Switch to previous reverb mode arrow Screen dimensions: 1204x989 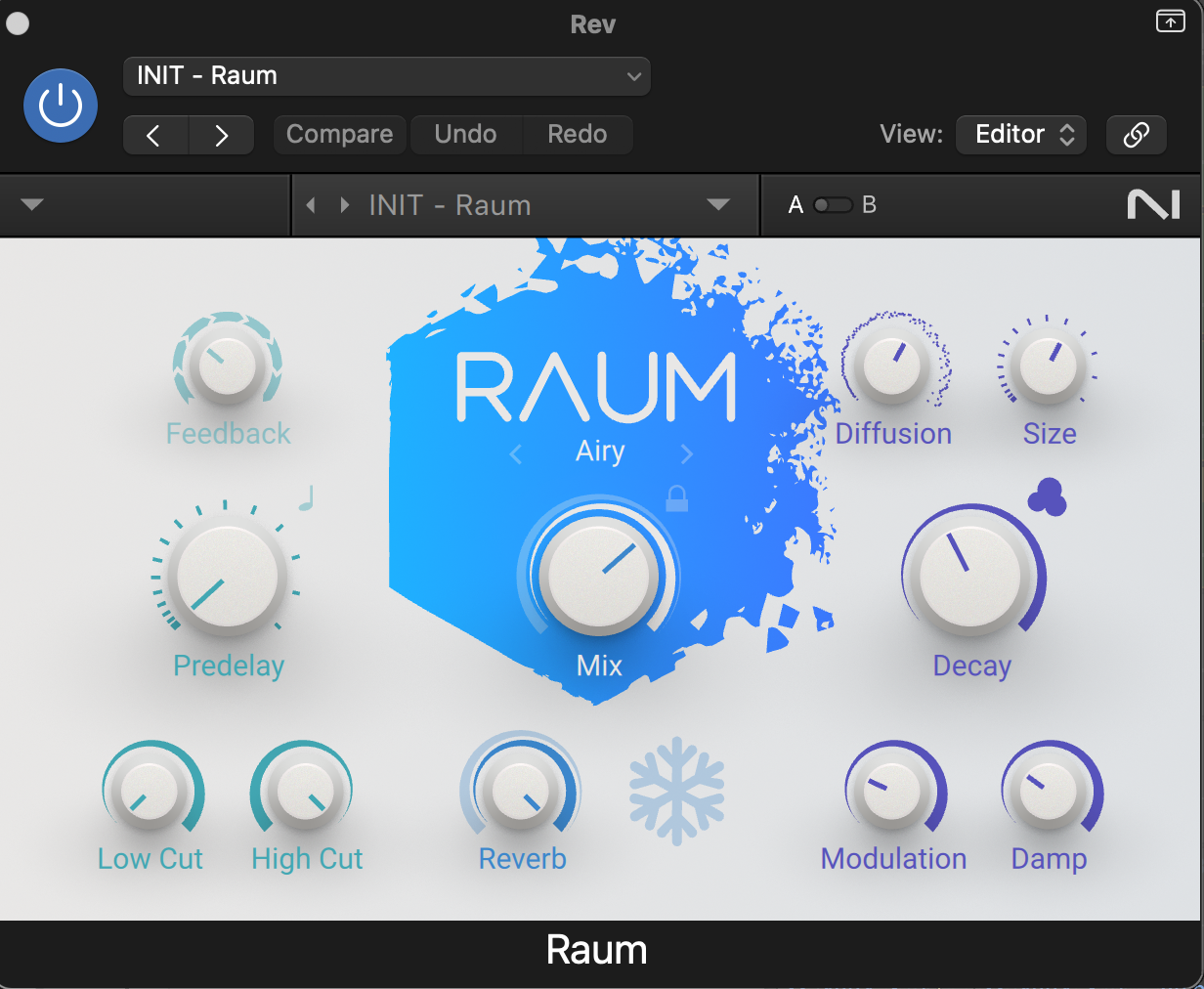point(516,454)
